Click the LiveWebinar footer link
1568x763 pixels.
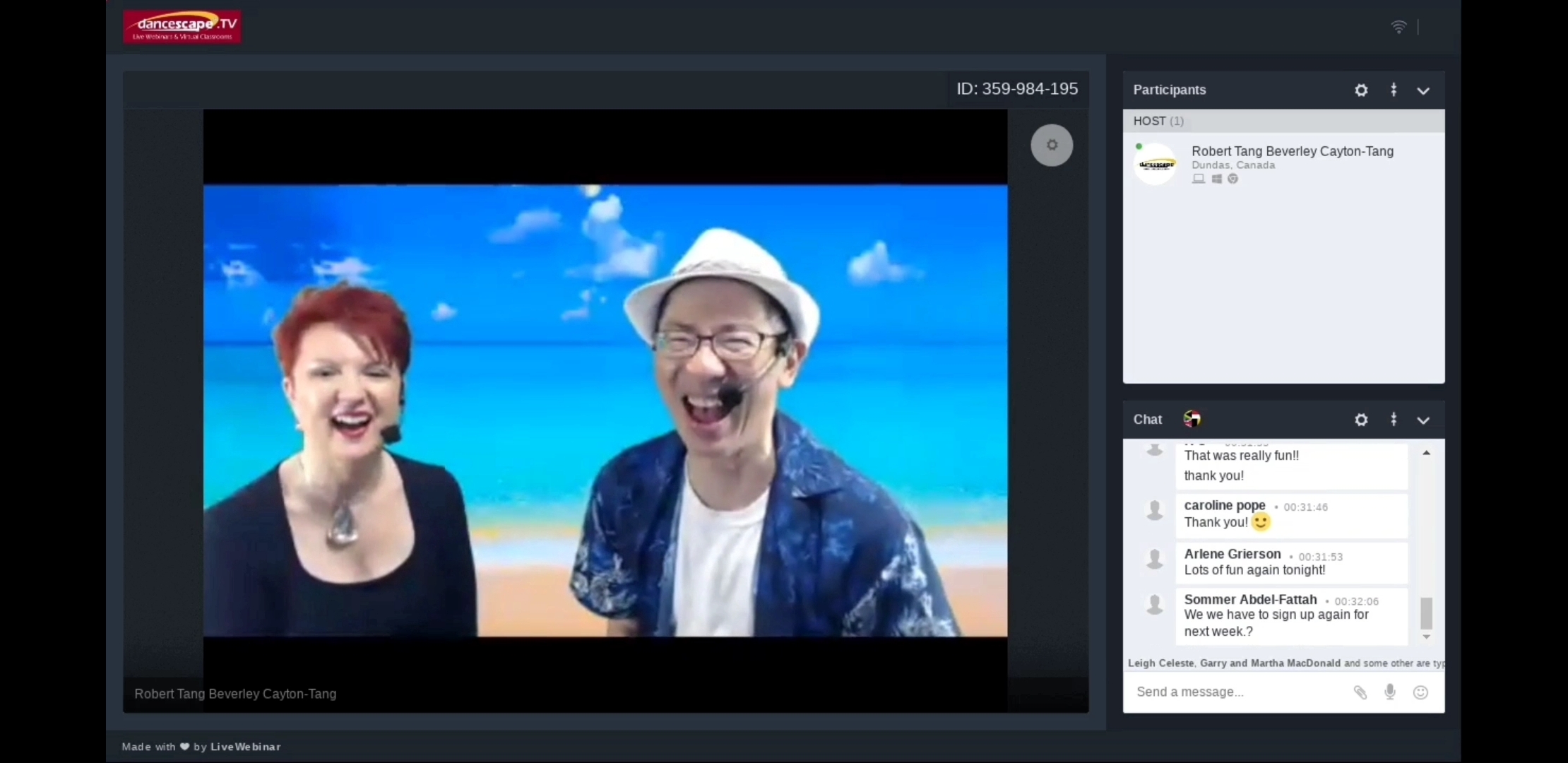pyautogui.click(x=245, y=747)
